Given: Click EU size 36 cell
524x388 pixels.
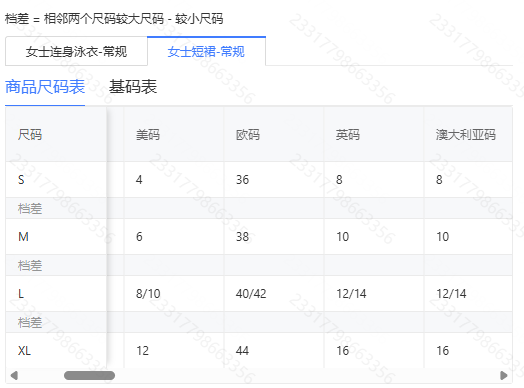Looking at the screenshot, I should click(x=274, y=180).
